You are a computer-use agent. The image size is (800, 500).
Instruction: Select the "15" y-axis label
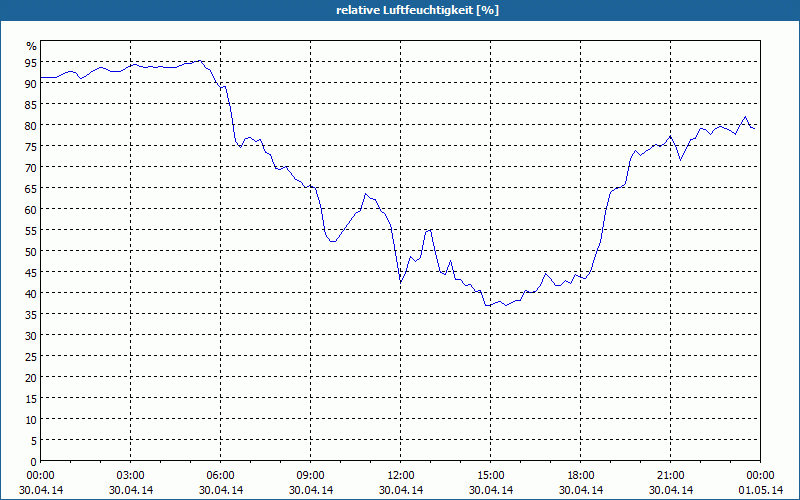pyautogui.click(x=31, y=398)
